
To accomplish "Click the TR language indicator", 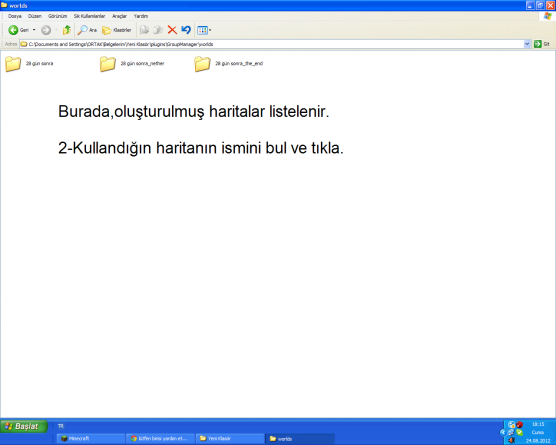I will click(x=61, y=426).
